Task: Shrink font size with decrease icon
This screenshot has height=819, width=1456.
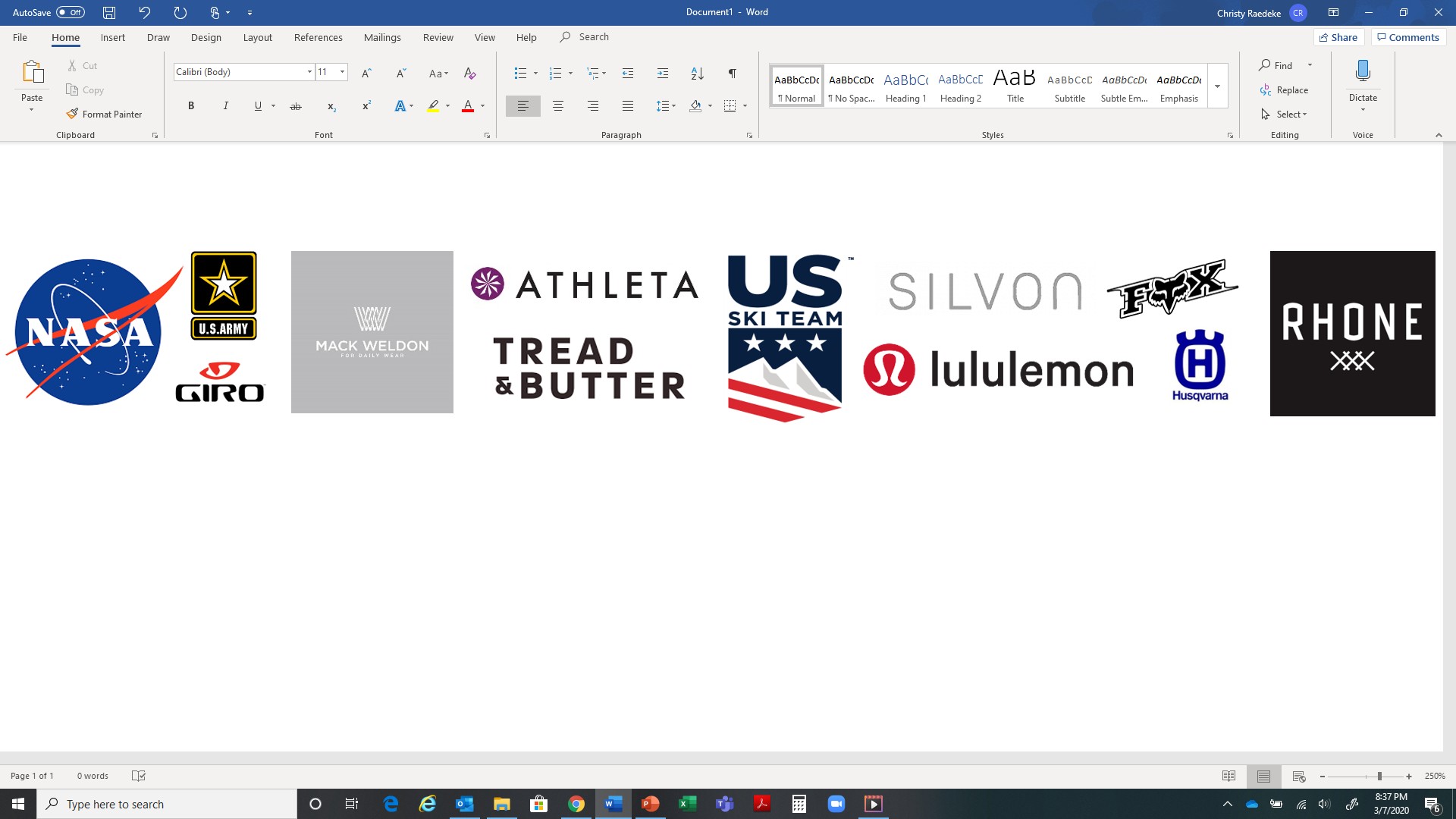Action: click(x=401, y=73)
